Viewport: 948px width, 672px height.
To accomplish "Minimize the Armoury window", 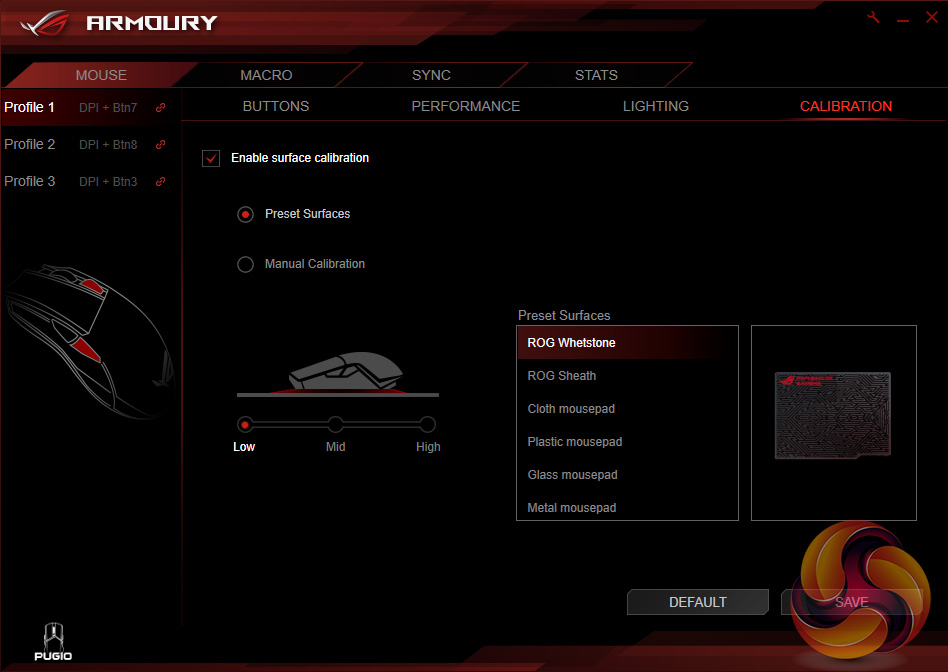I will (903, 19).
